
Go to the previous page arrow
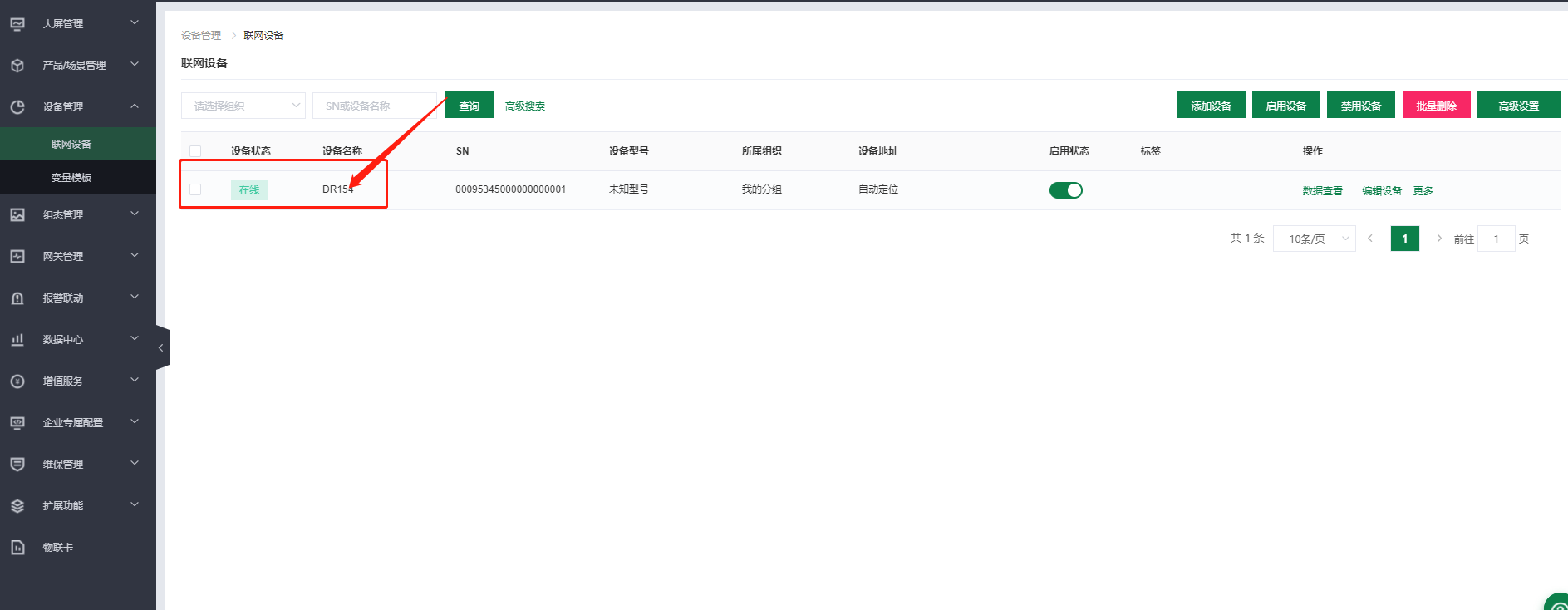pos(1370,239)
